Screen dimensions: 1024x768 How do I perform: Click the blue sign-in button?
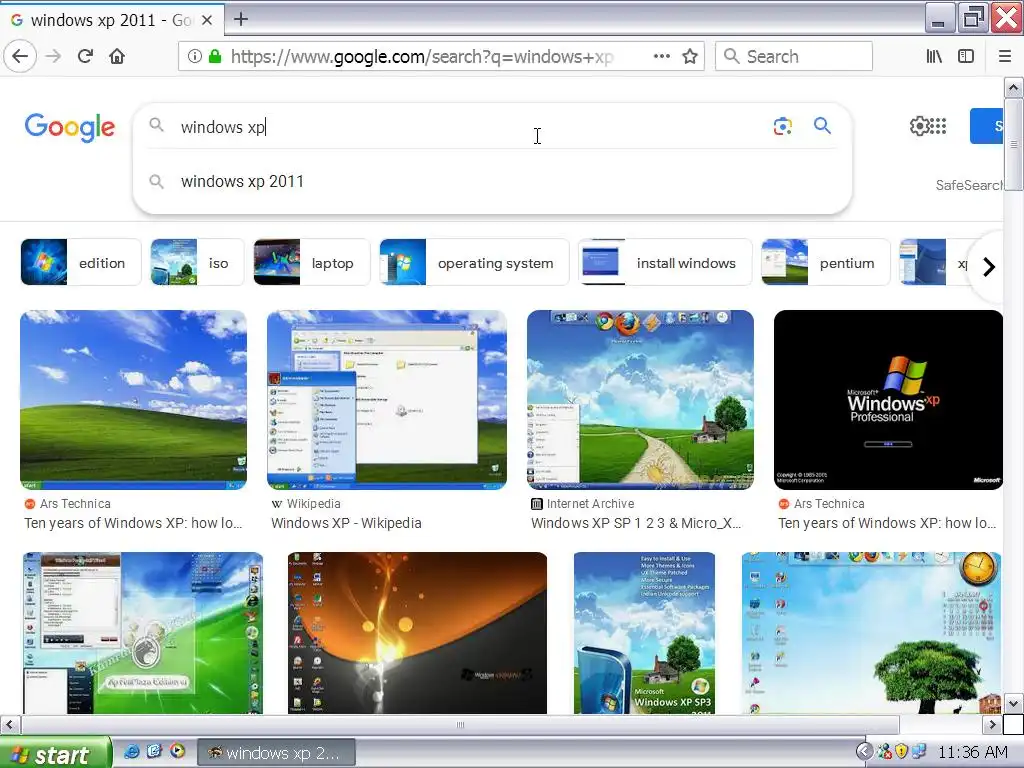[x=986, y=126]
